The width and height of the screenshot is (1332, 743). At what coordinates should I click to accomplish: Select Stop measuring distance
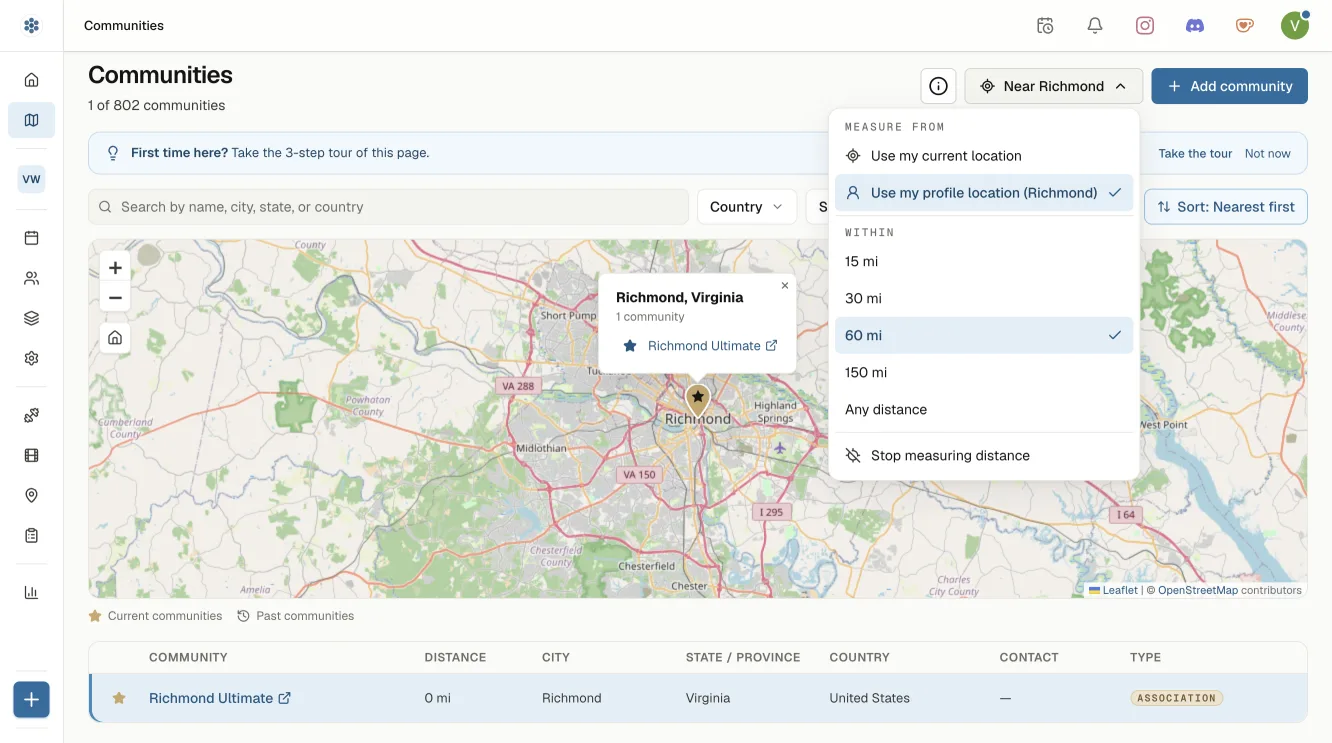click(x=984, y=455)
